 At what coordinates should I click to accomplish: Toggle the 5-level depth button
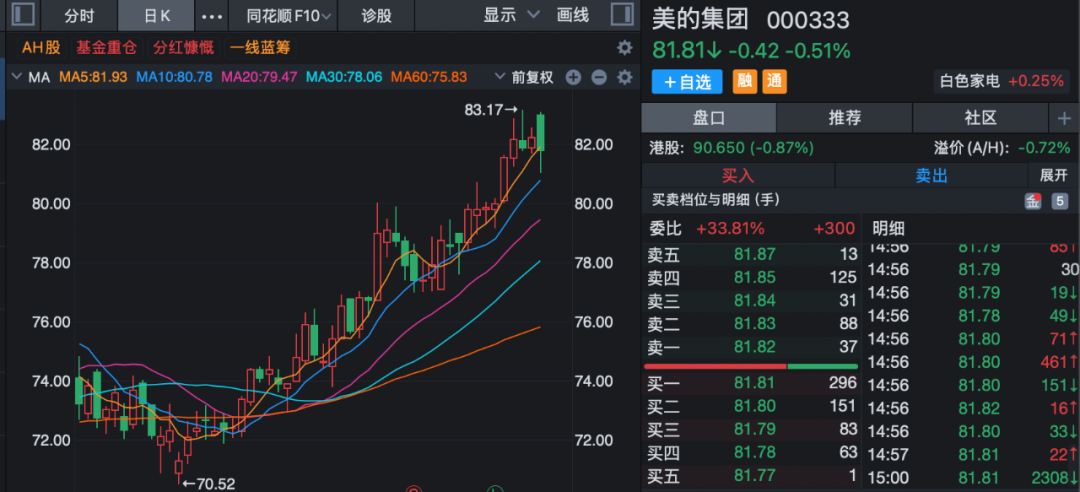coord(1059,201)
